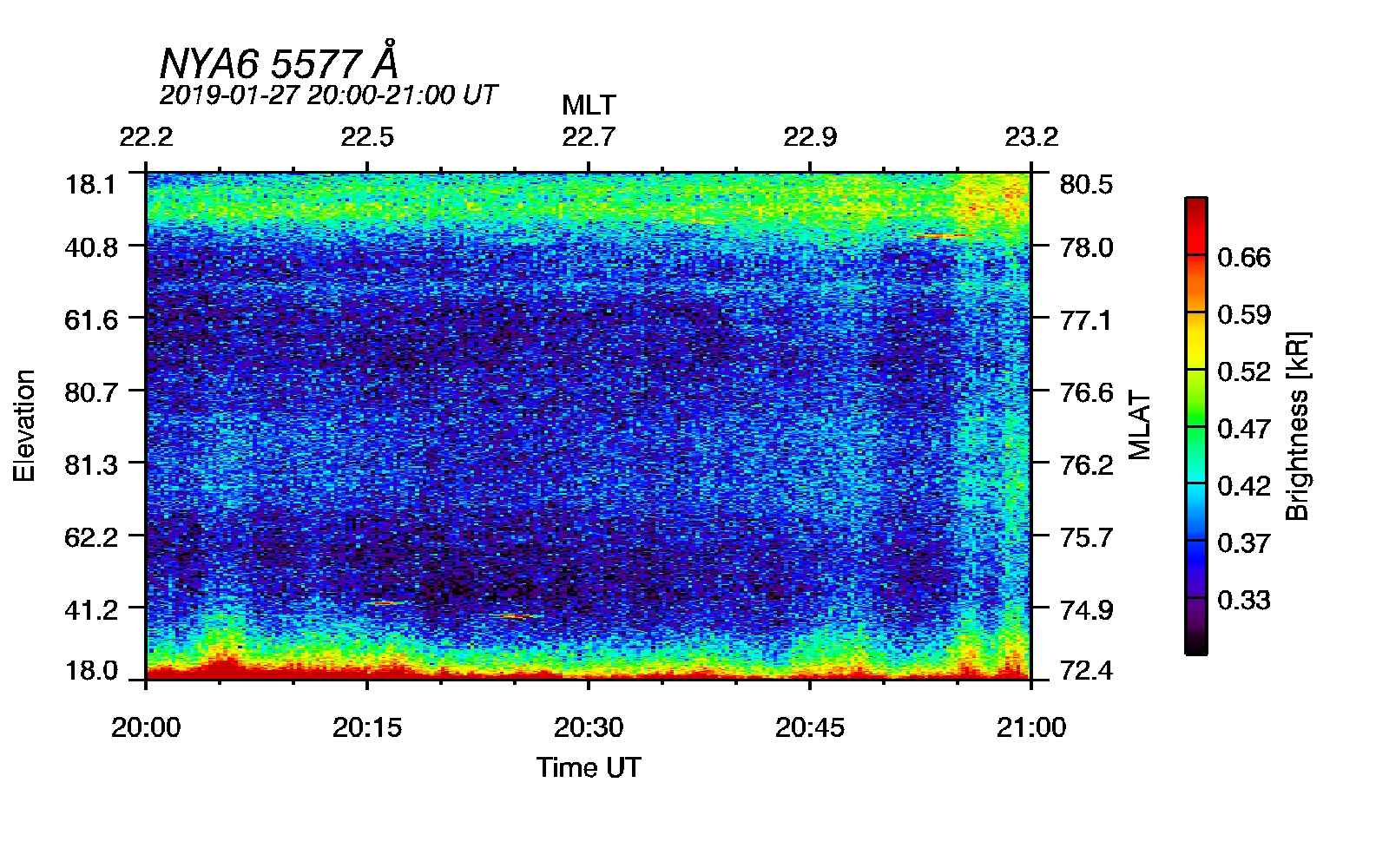Click the elevation tick value '81.3'

click(91, 464)
